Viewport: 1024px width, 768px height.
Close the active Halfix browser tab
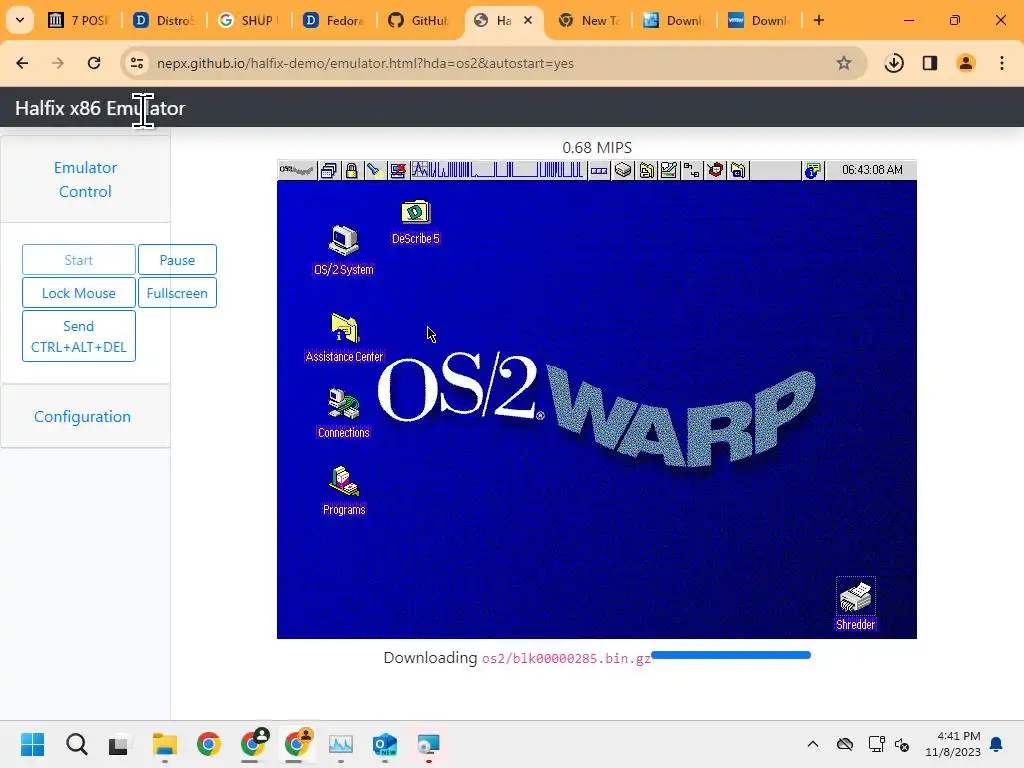[528, 20]
